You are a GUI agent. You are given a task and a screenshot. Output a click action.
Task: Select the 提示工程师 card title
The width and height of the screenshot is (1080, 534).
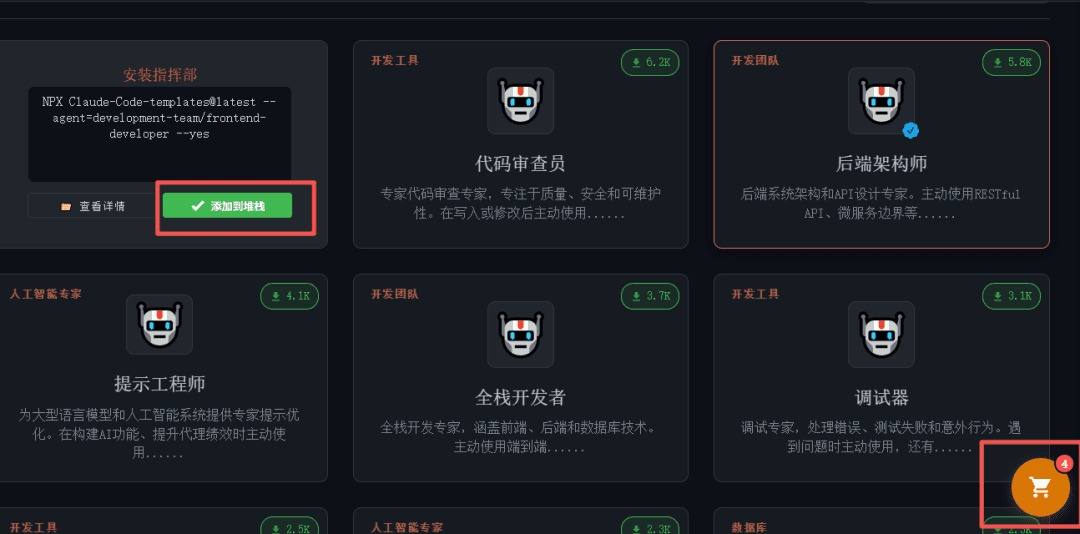click(x=159, y=383)
